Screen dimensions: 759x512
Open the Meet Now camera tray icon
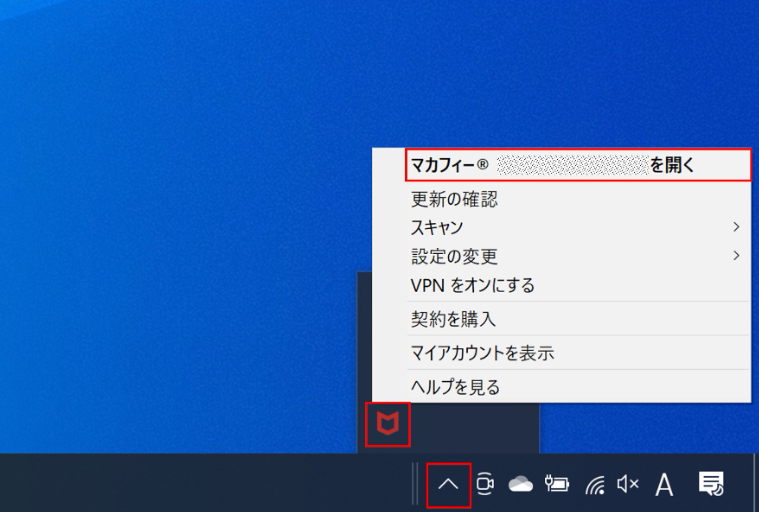click(485, 484)
